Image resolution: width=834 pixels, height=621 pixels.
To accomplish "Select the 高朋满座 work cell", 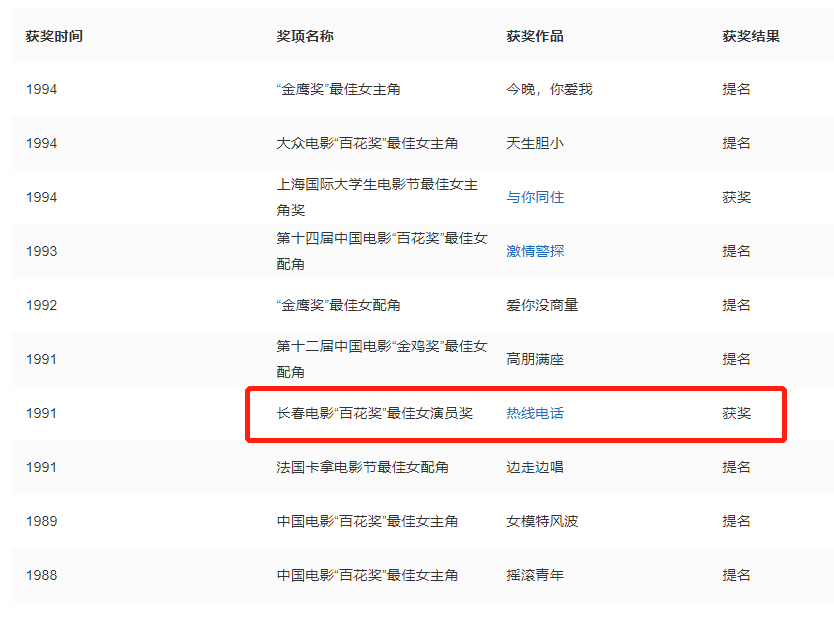I will click(x=535, y=359).
